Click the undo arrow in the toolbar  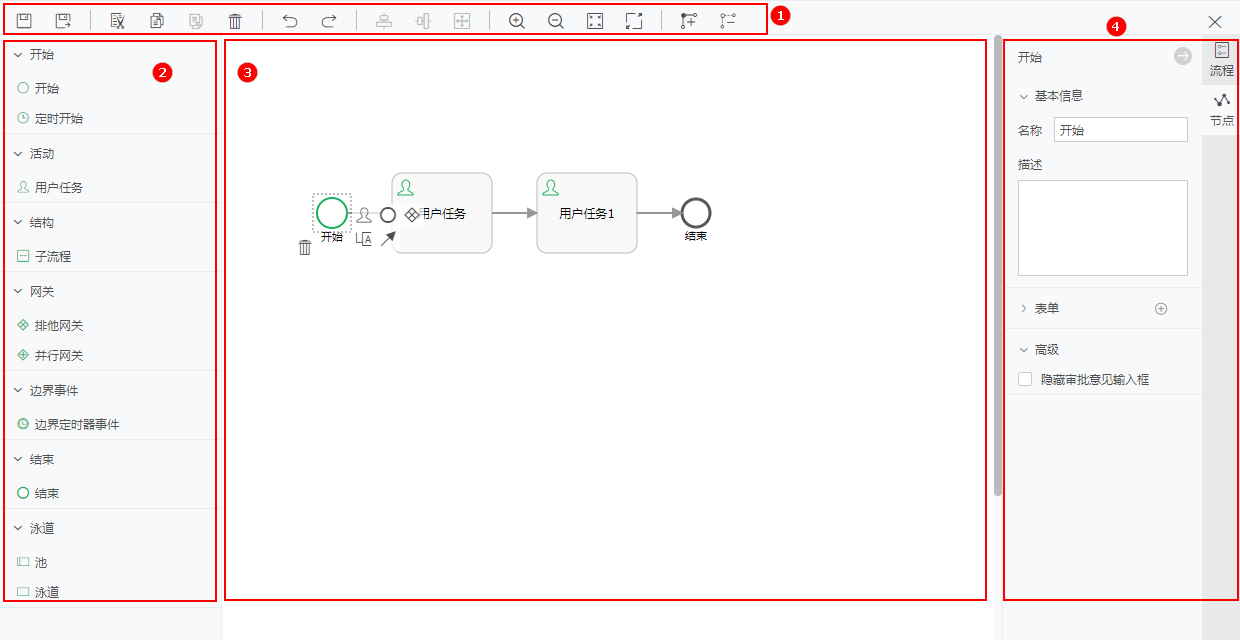(290, 21)
